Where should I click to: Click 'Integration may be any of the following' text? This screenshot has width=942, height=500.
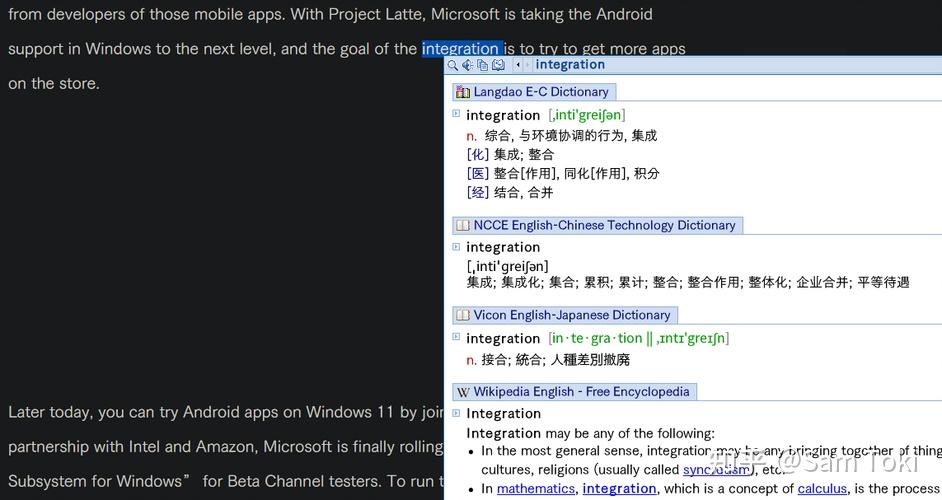tap(591, 433)
